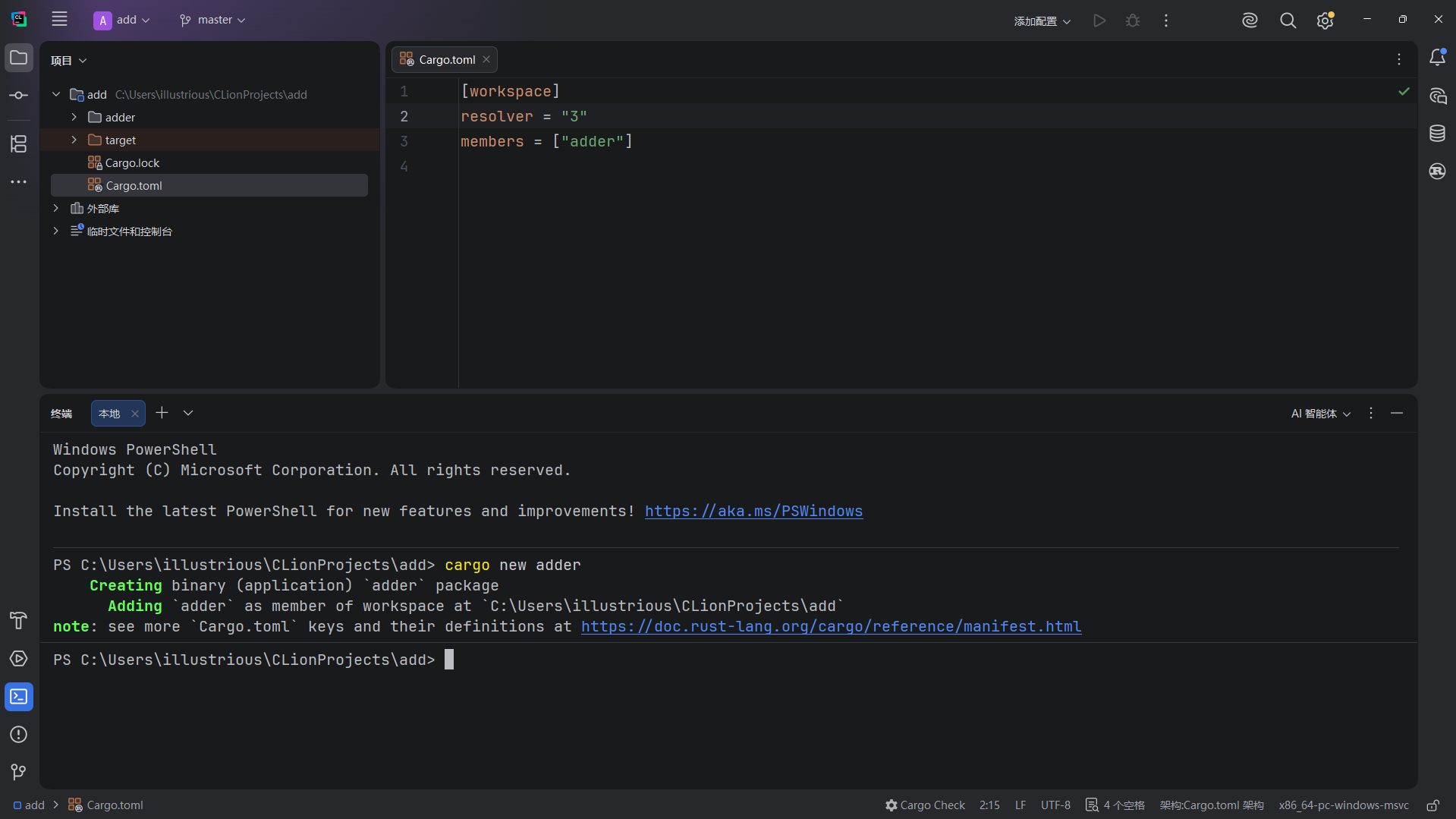Open the AI Chat tool window
This screenshot has width=1456, height=819.
[1438, 96]
